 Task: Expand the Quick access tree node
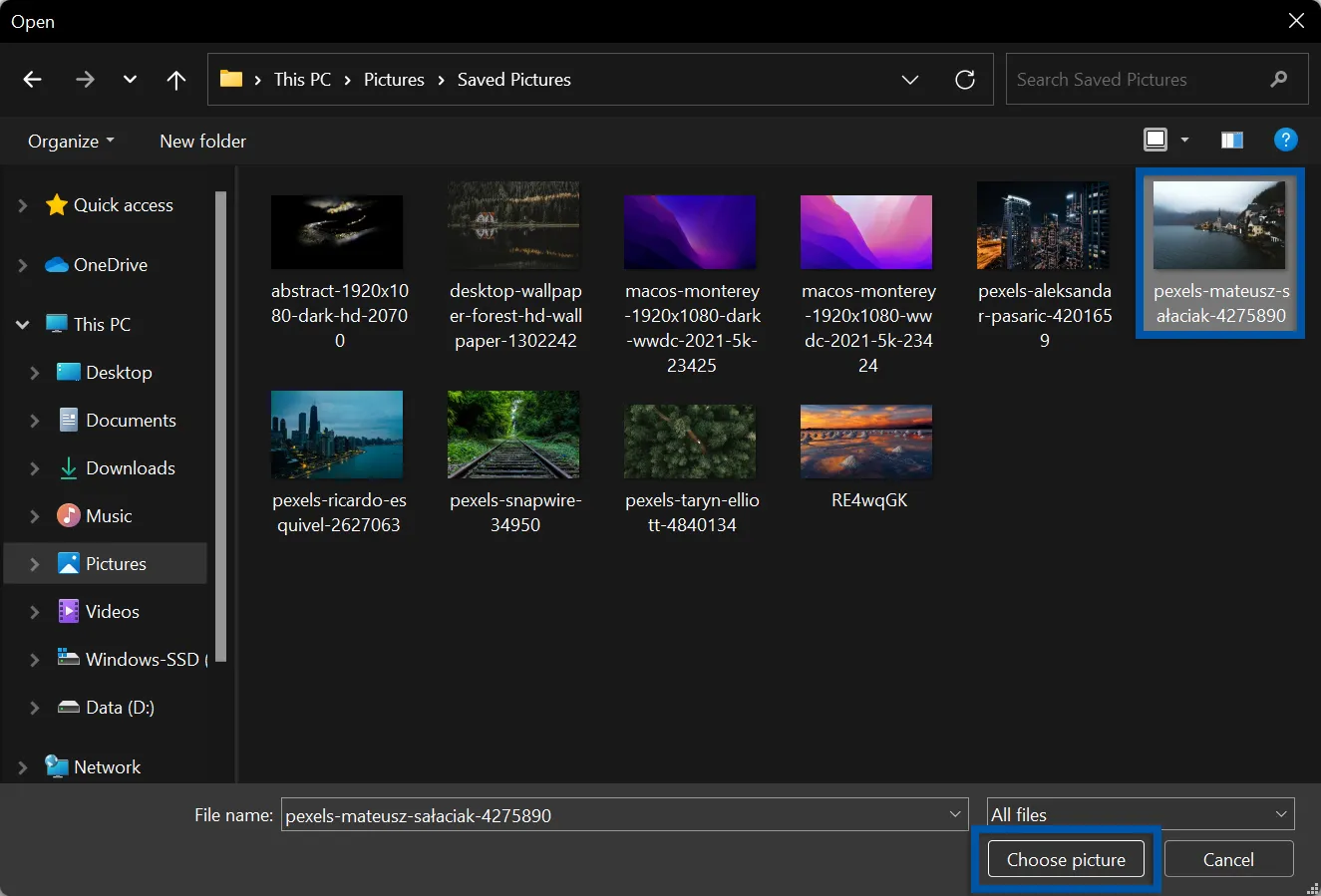[23, 205]
